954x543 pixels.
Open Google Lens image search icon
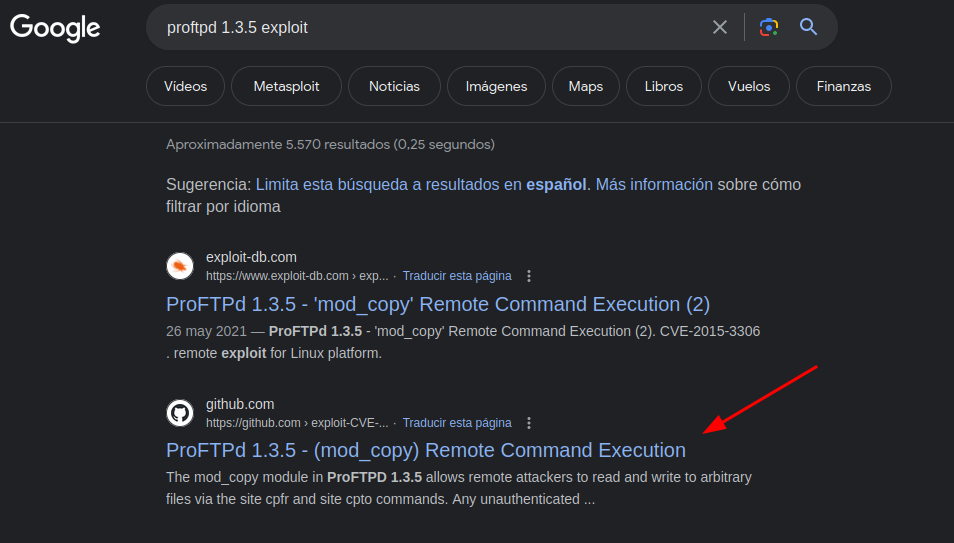(x=768, y=27)
